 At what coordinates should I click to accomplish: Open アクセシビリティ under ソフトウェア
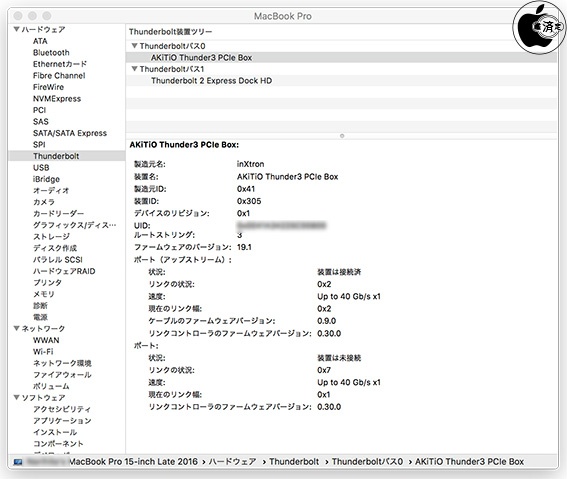pyautogui.click(x=62, y=409)
